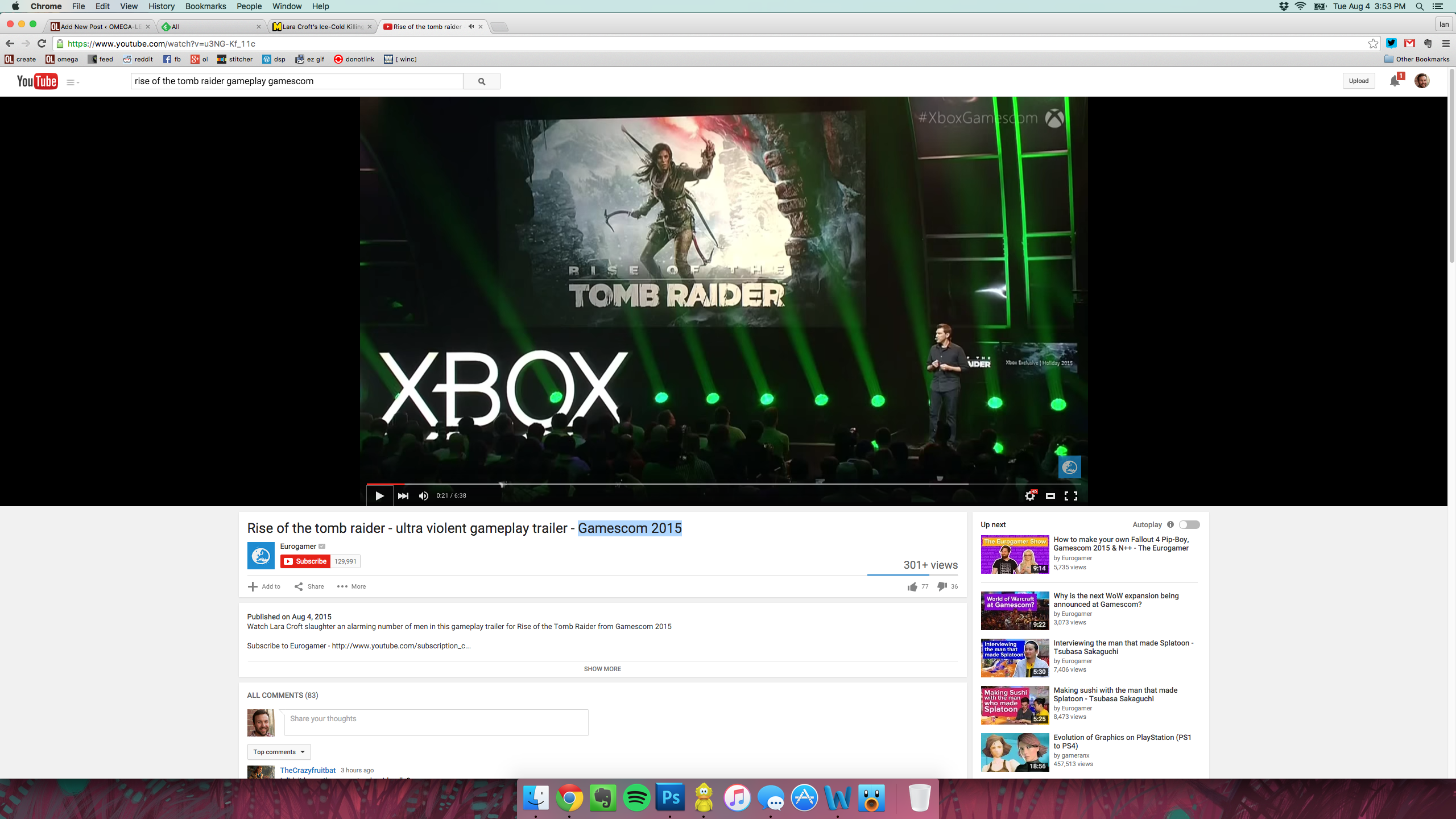
Task: Click the address bar URL
Action: click(x=162, y=44)
